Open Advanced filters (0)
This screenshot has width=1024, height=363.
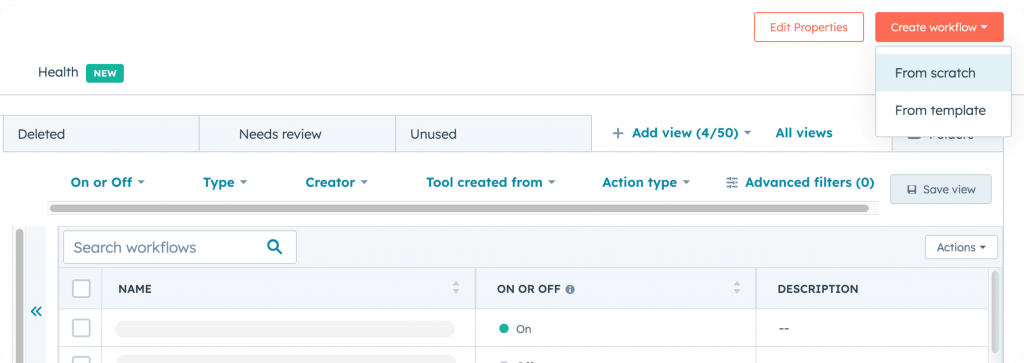tap(800, 183)
